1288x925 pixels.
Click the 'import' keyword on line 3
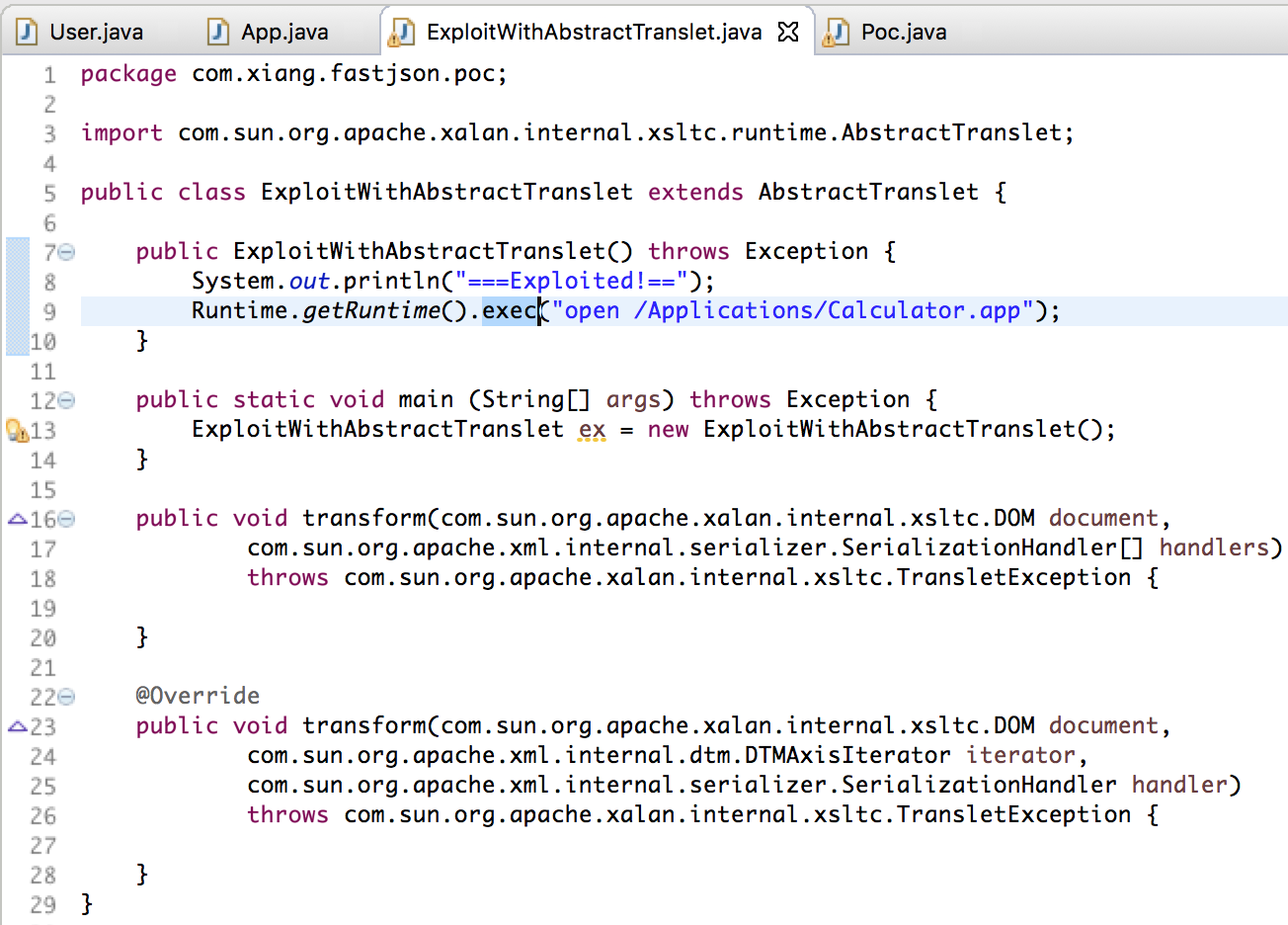121,133
